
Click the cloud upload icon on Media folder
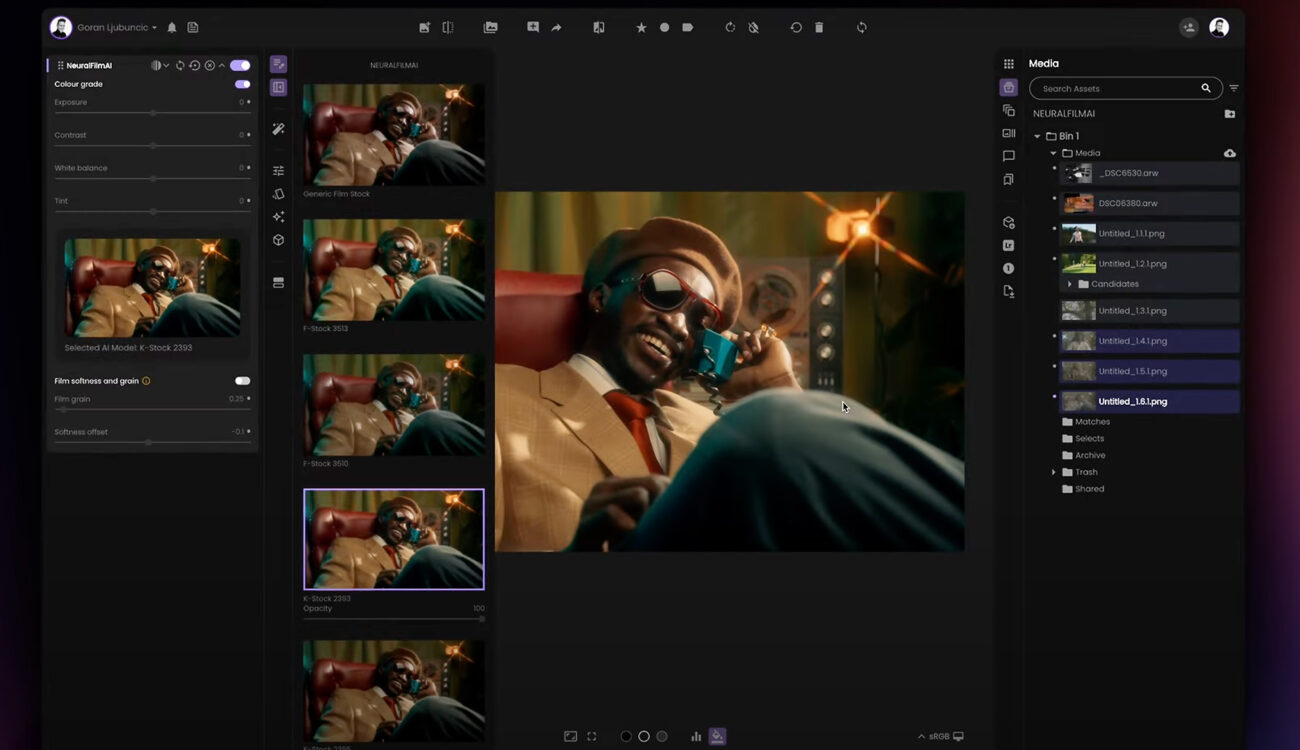point(1230,153)
